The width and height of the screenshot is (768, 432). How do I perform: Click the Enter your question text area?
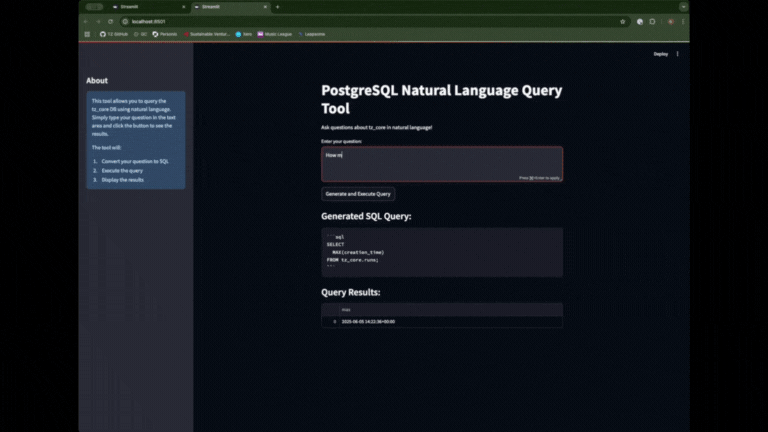coord(442,164)
